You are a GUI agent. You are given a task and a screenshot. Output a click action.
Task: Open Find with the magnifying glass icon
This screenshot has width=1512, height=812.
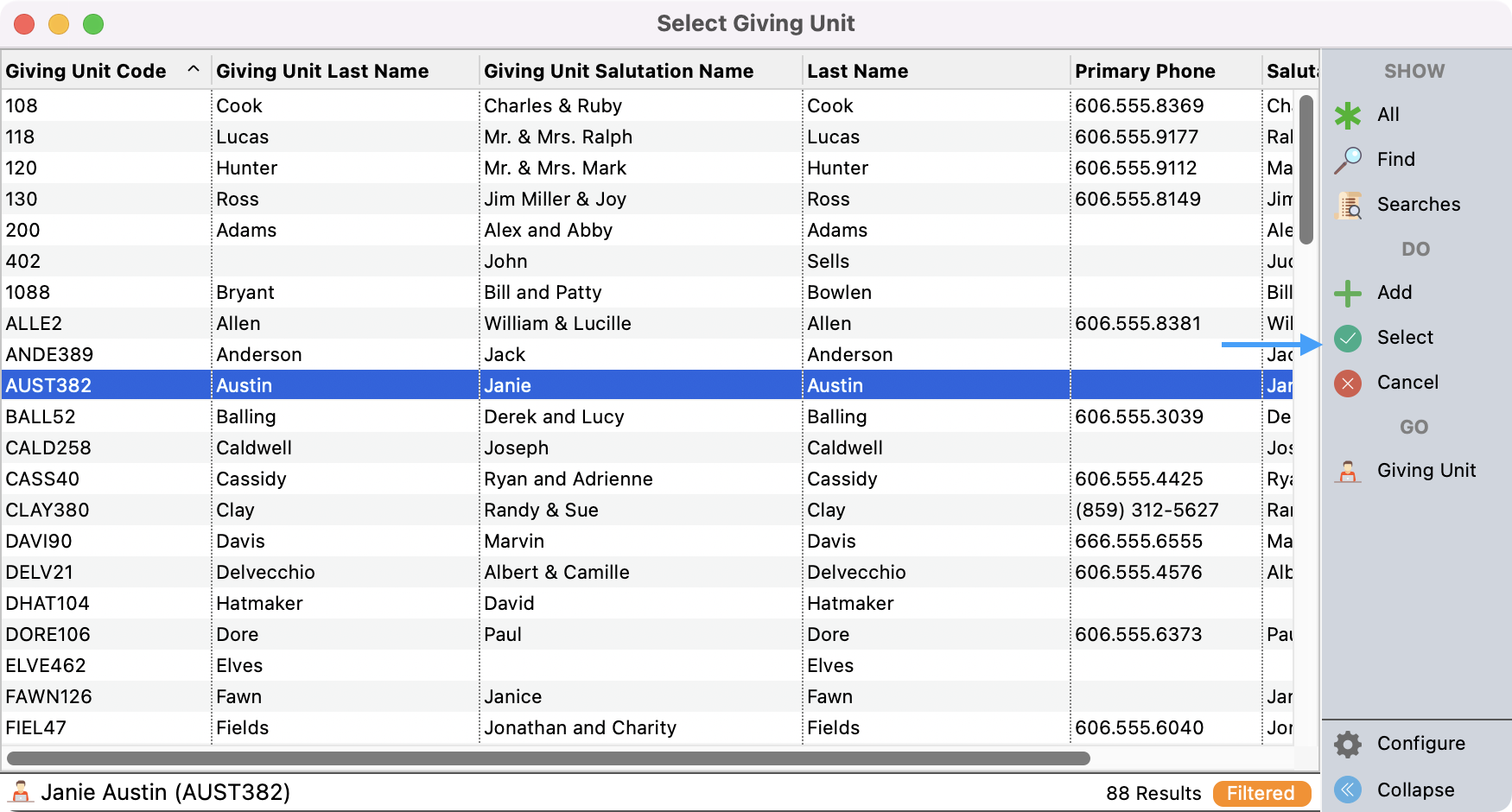point(1347,160)
